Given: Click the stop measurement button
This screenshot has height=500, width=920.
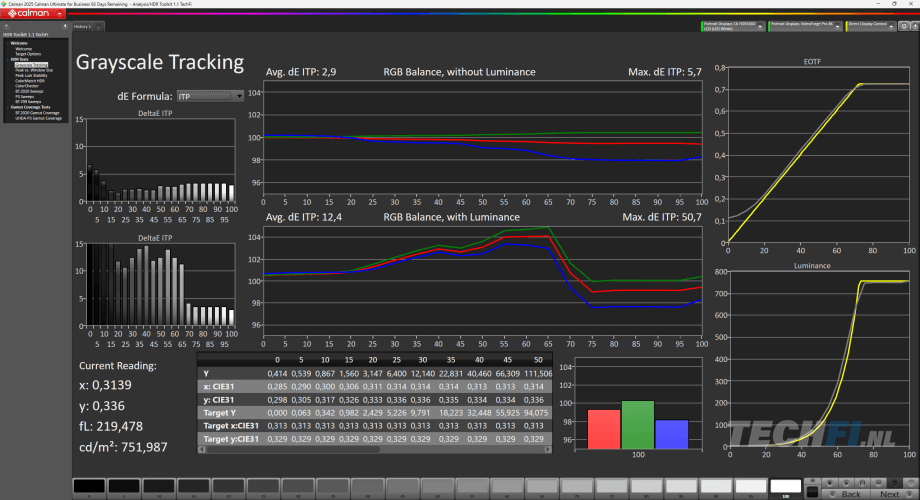Looking at the screenshot, I should (x=830, y=483).
